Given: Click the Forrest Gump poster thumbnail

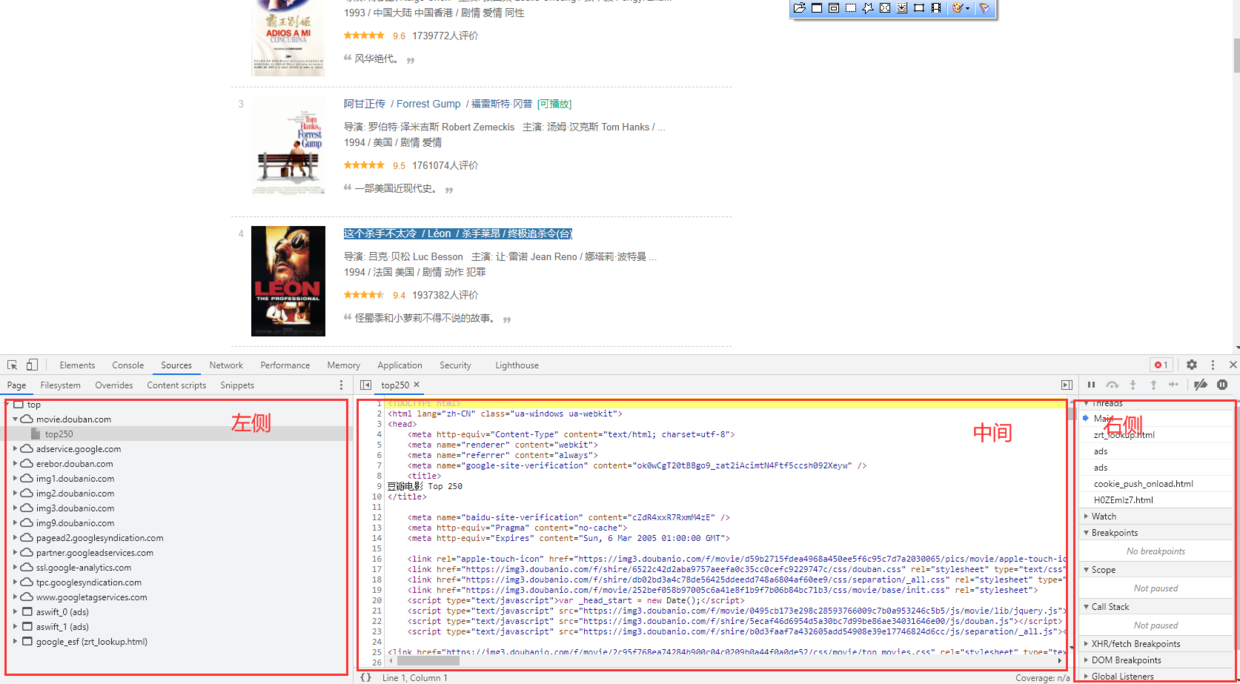Looking at the screenshot, I should click(x=288, y=146).
